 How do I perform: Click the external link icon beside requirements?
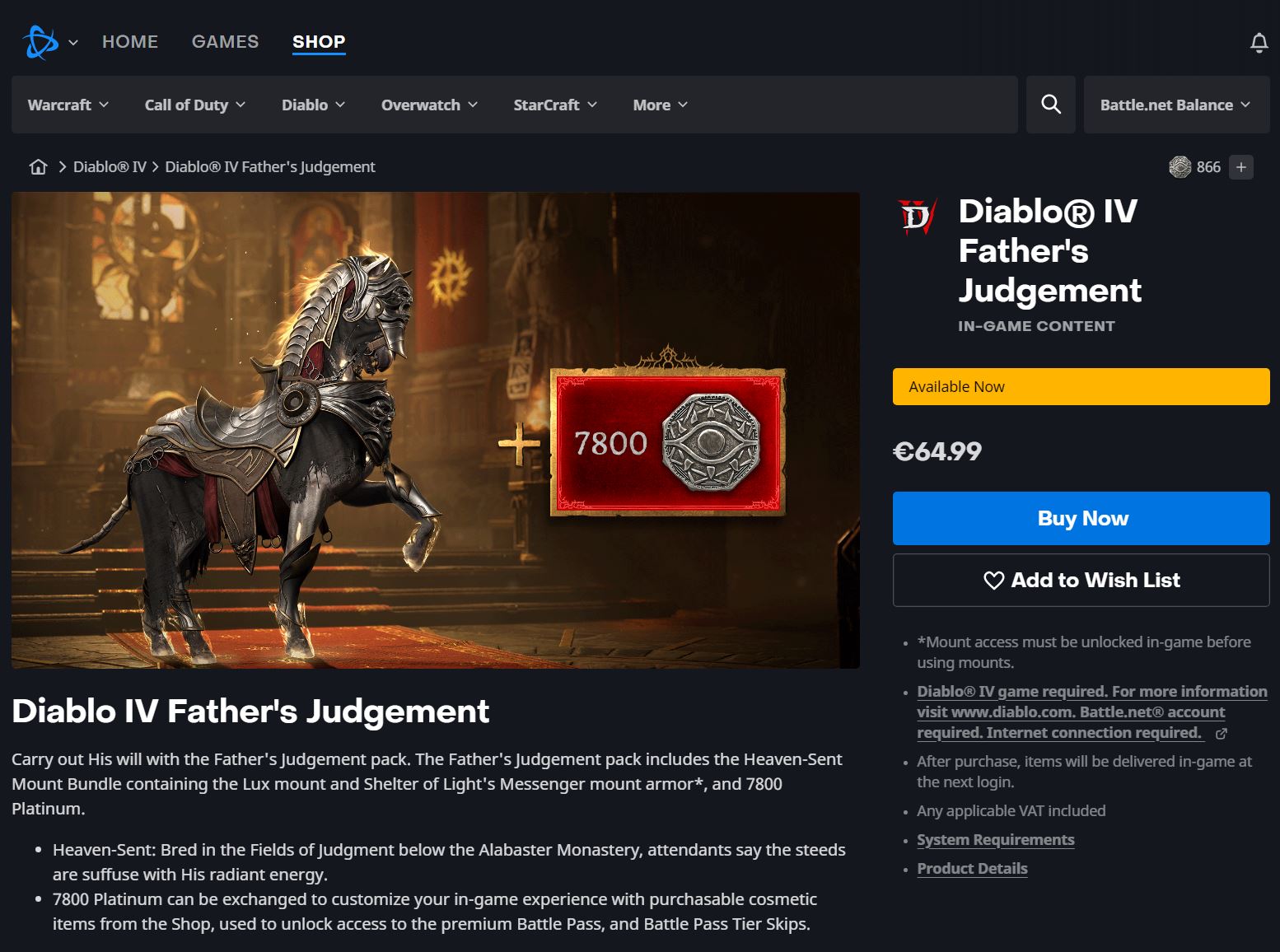click(1222, 734)
